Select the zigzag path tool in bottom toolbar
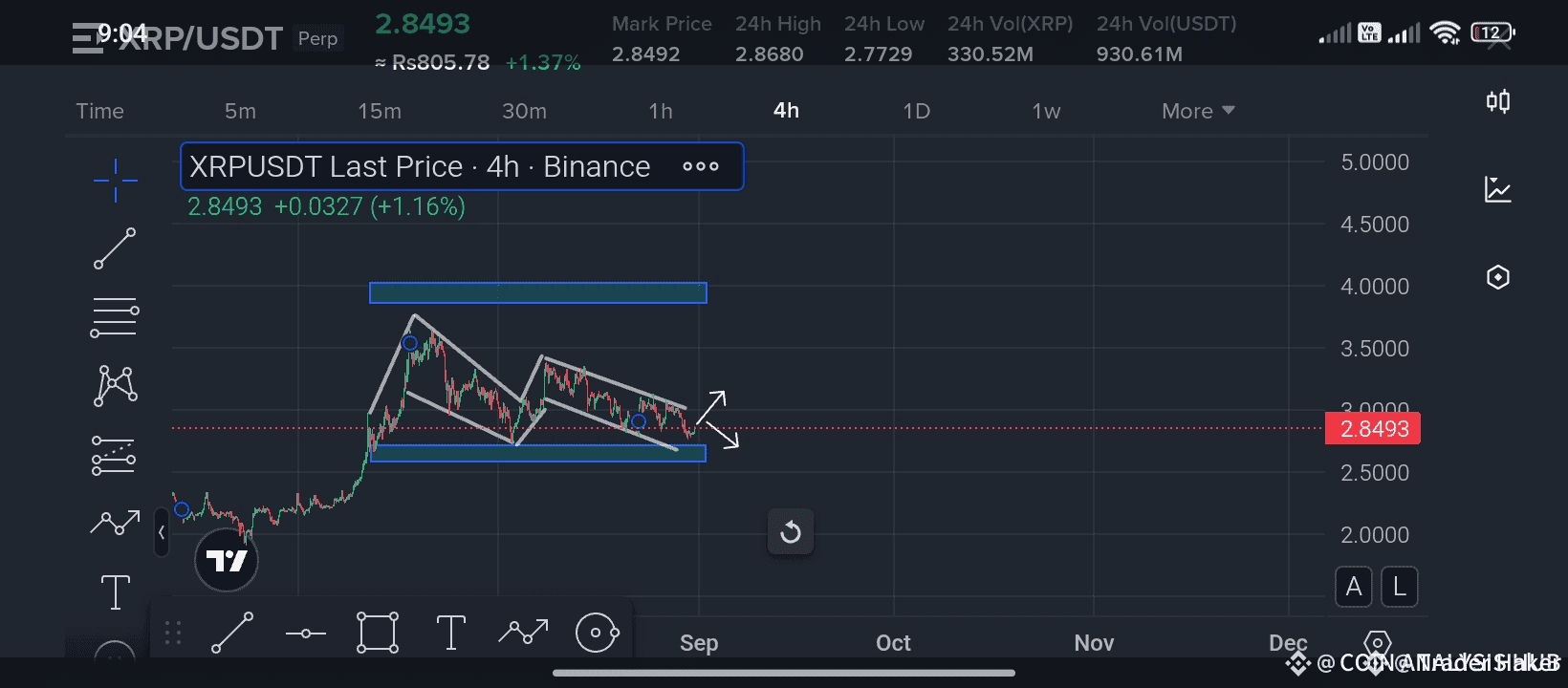Screen dimensions: 1568x688 coord(523,631)
